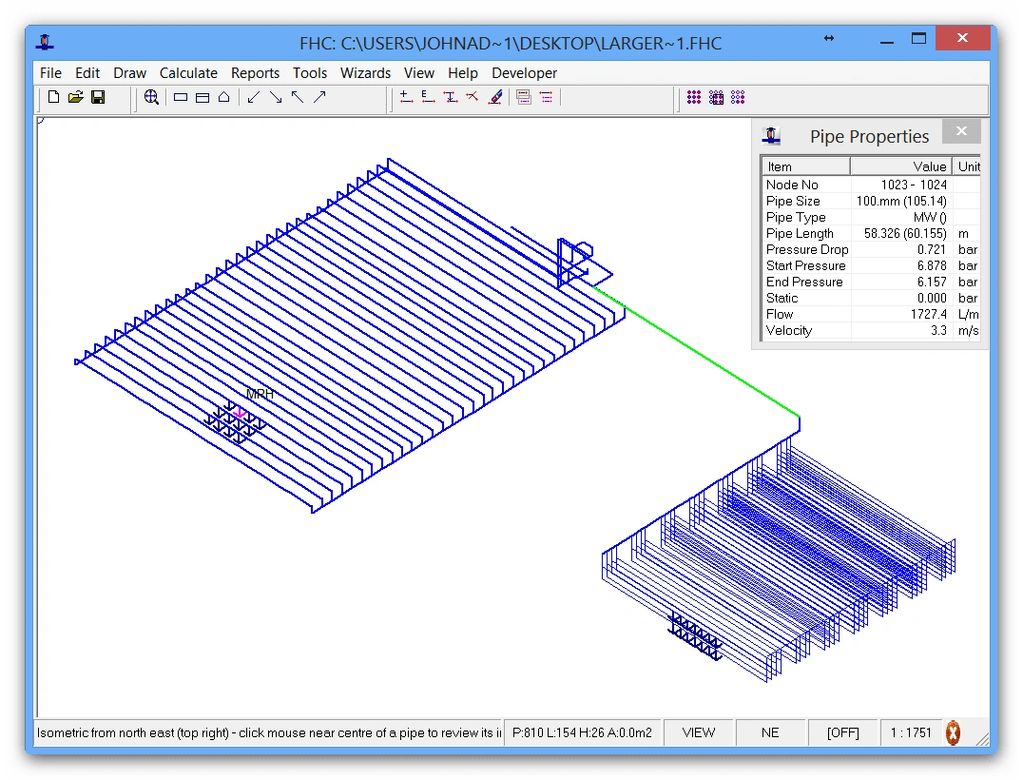Click the house-shaped view icon
1023x780 pixels.
click(x=224, y=98)
